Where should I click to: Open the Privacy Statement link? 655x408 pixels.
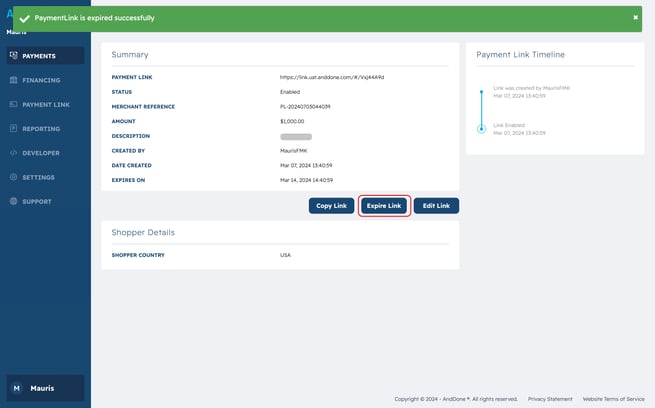coord(550,399)
